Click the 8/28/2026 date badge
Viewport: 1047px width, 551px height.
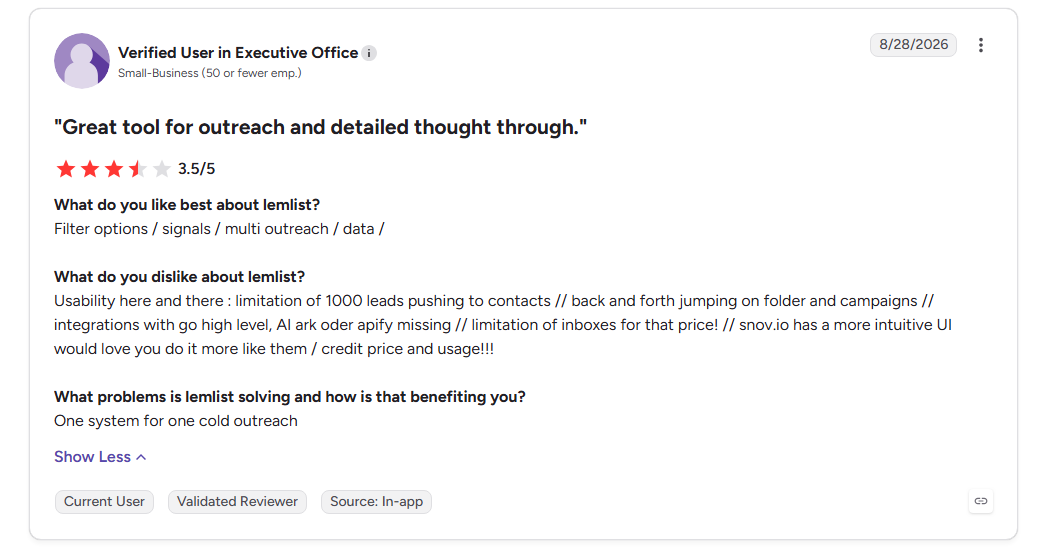pyautogui.click(x=913, y=45)
